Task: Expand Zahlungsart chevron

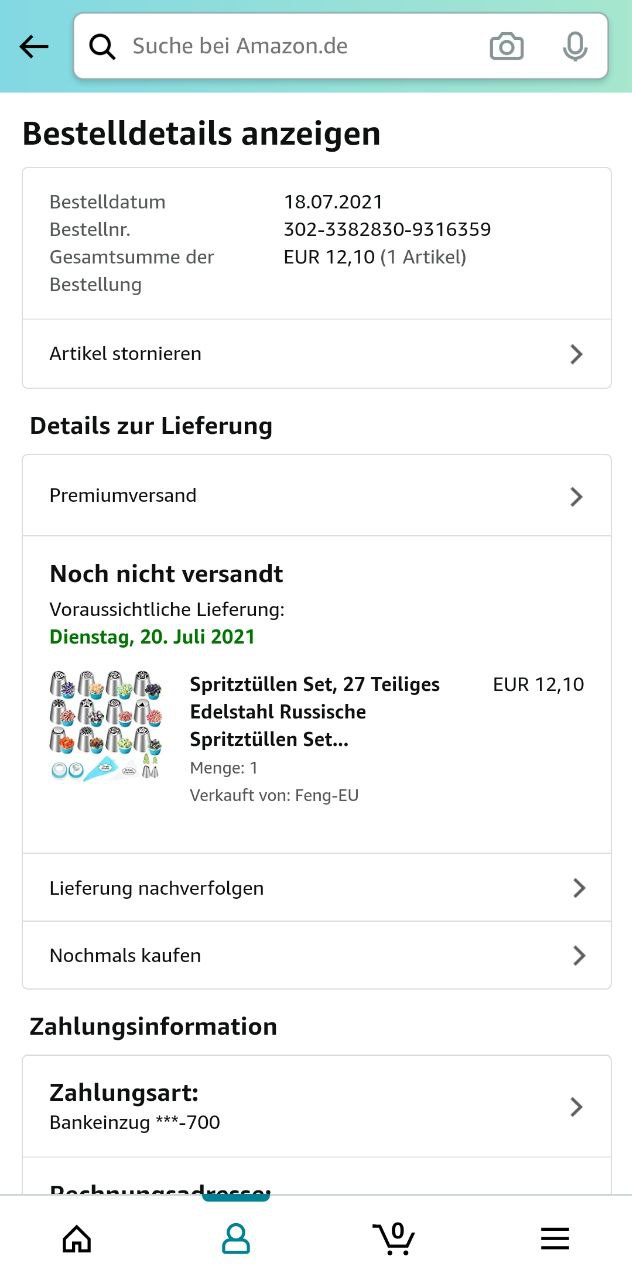Action: tap(576, 1107)
